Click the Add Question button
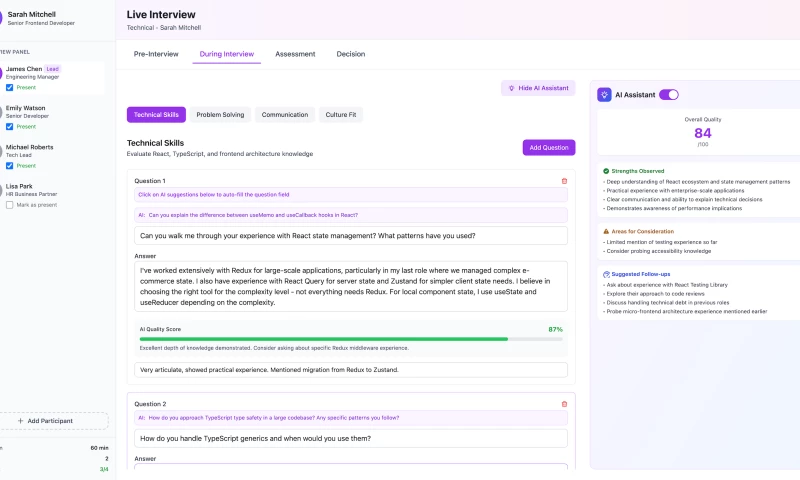 [x=548, y=147]
